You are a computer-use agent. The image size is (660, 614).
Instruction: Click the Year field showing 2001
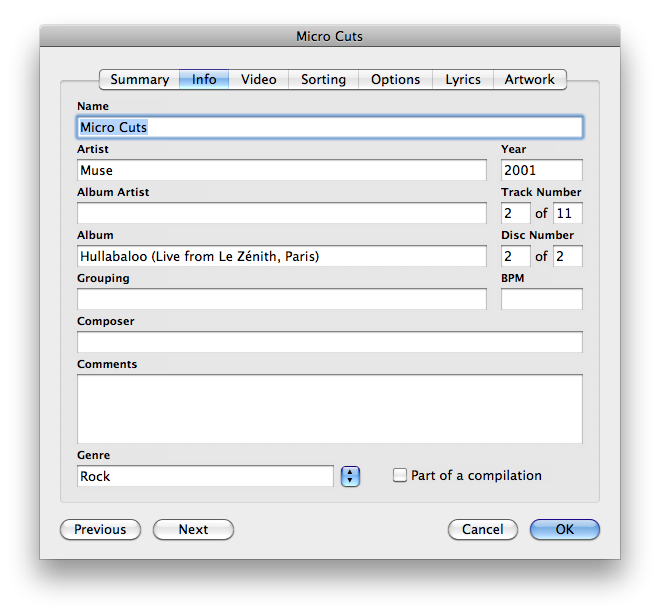coord(542,170)
